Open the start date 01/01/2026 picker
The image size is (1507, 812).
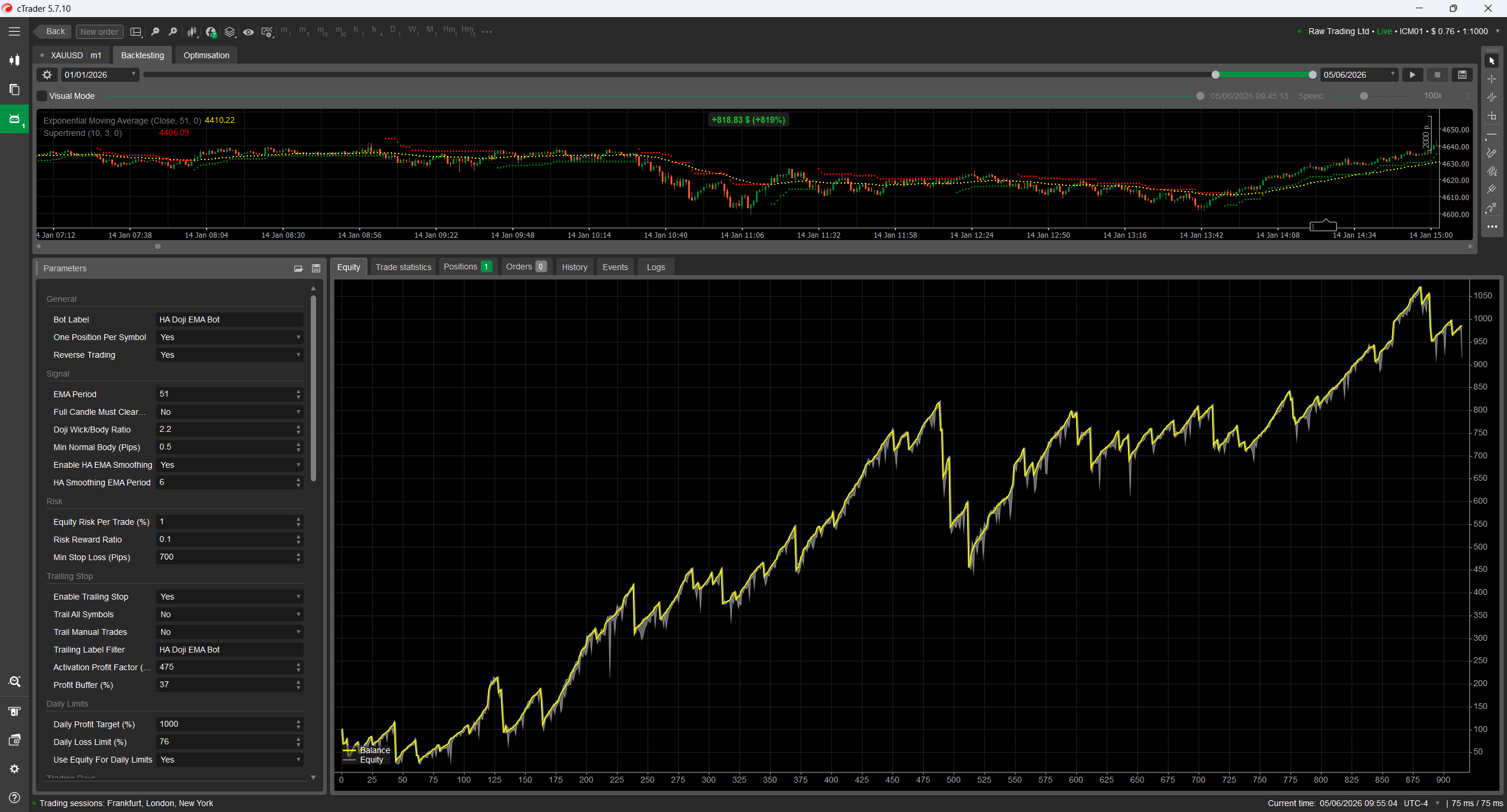tap(100, 75)
